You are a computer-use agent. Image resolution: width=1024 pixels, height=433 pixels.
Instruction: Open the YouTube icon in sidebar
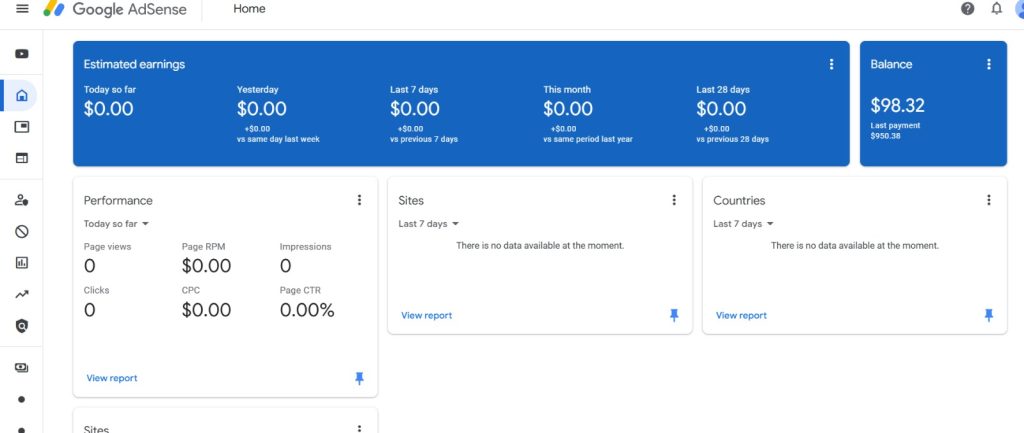pos(21,54)
